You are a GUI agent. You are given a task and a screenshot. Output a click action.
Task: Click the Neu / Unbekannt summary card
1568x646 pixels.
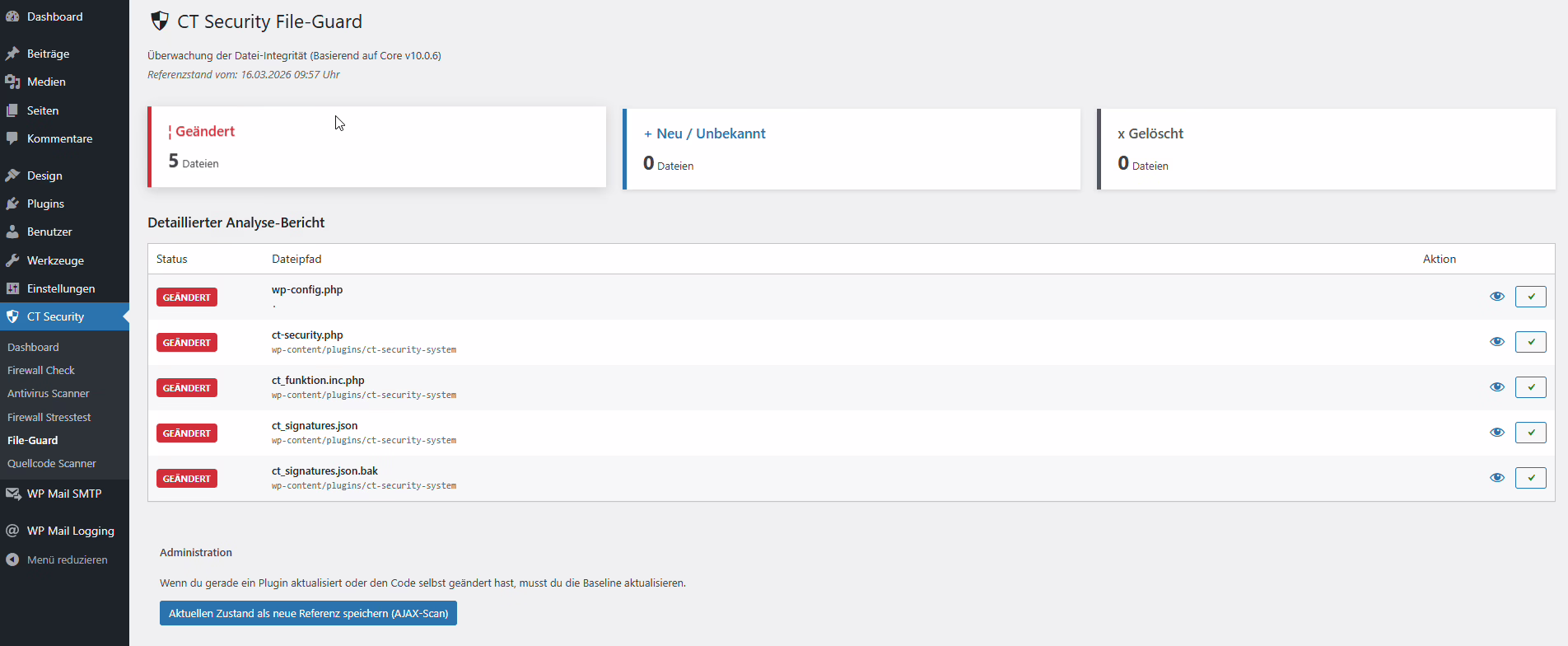(x=852, y=149)
